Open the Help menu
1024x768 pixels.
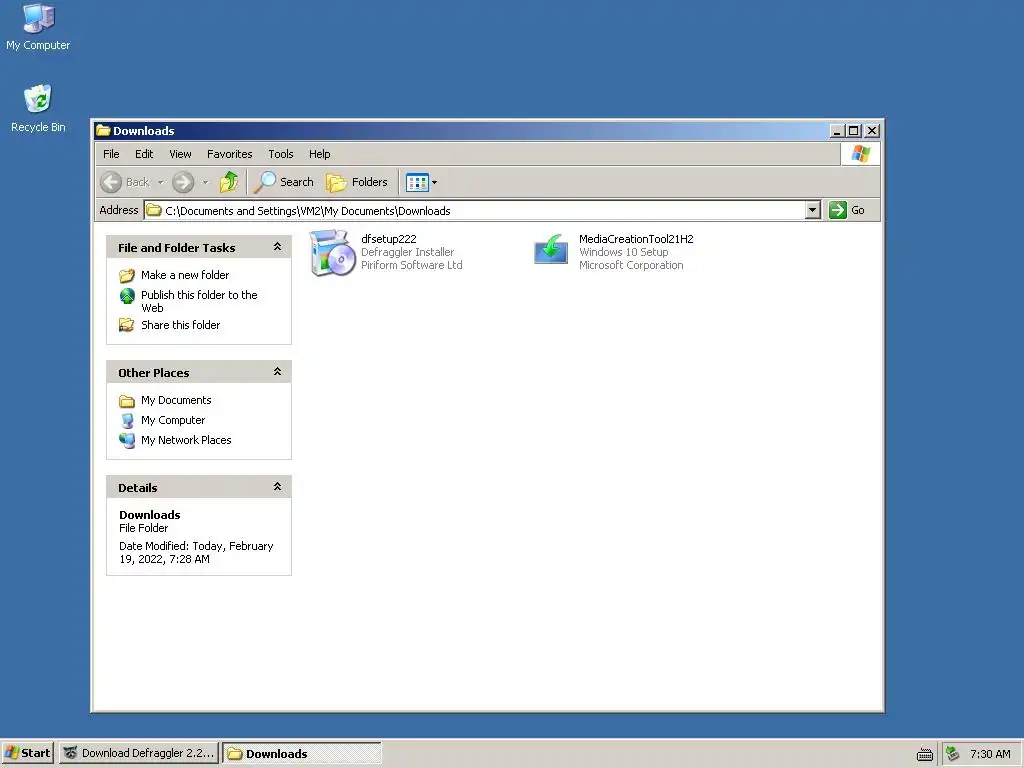319,154
